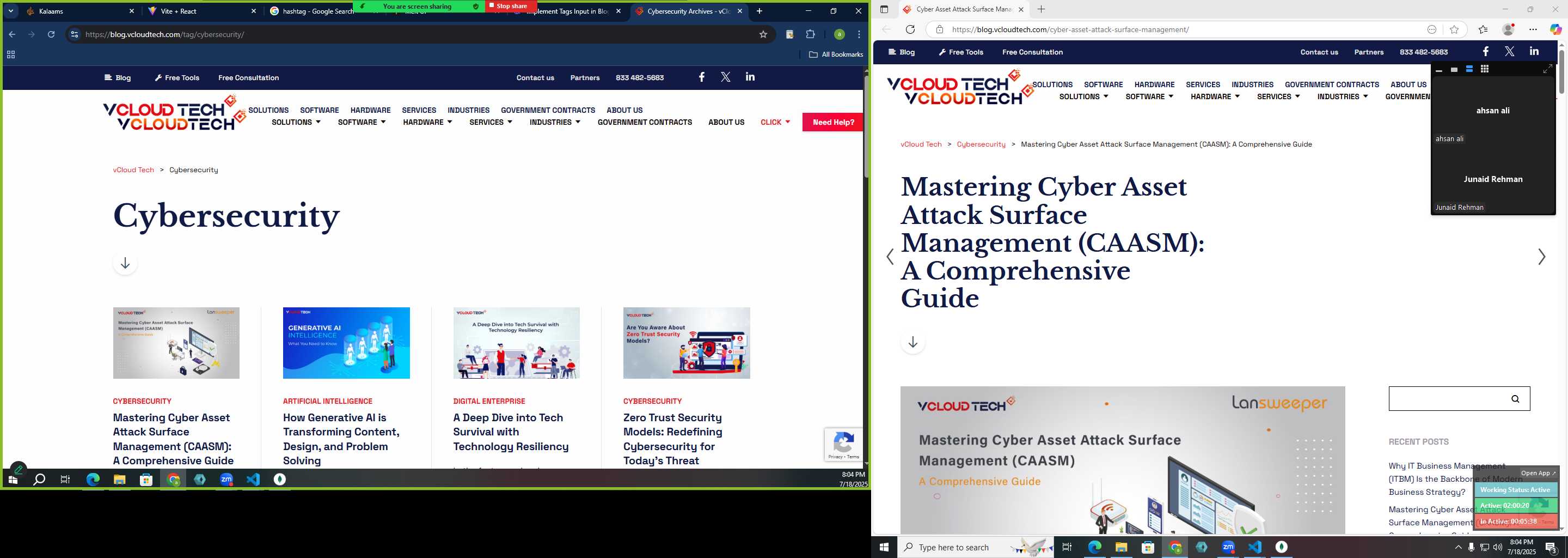Click LinkedIn icon in Edge window header
Image resolution: width=1568 pixels, height=558 pixels.
coord(1534,52)
